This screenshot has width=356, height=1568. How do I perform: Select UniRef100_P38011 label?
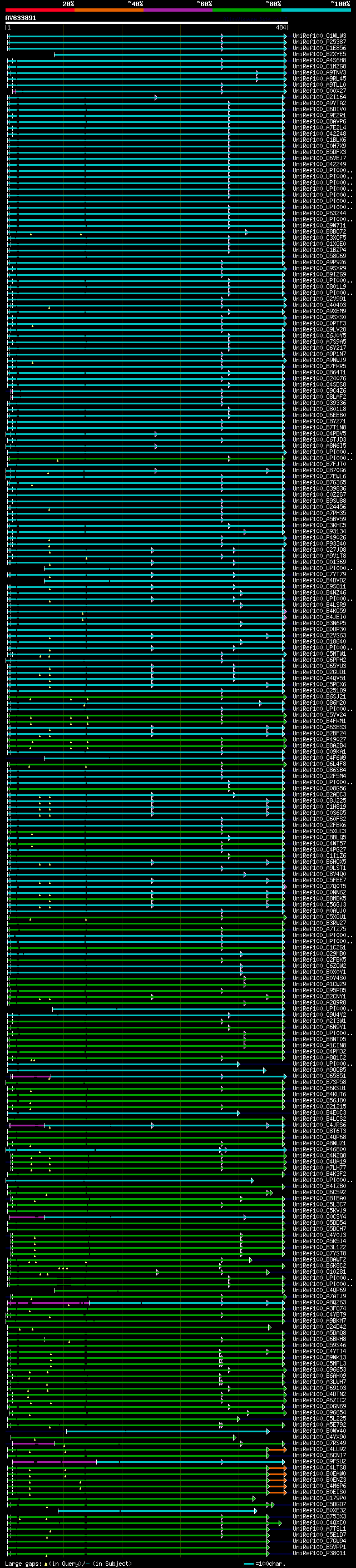click(x=319, y=1554)
